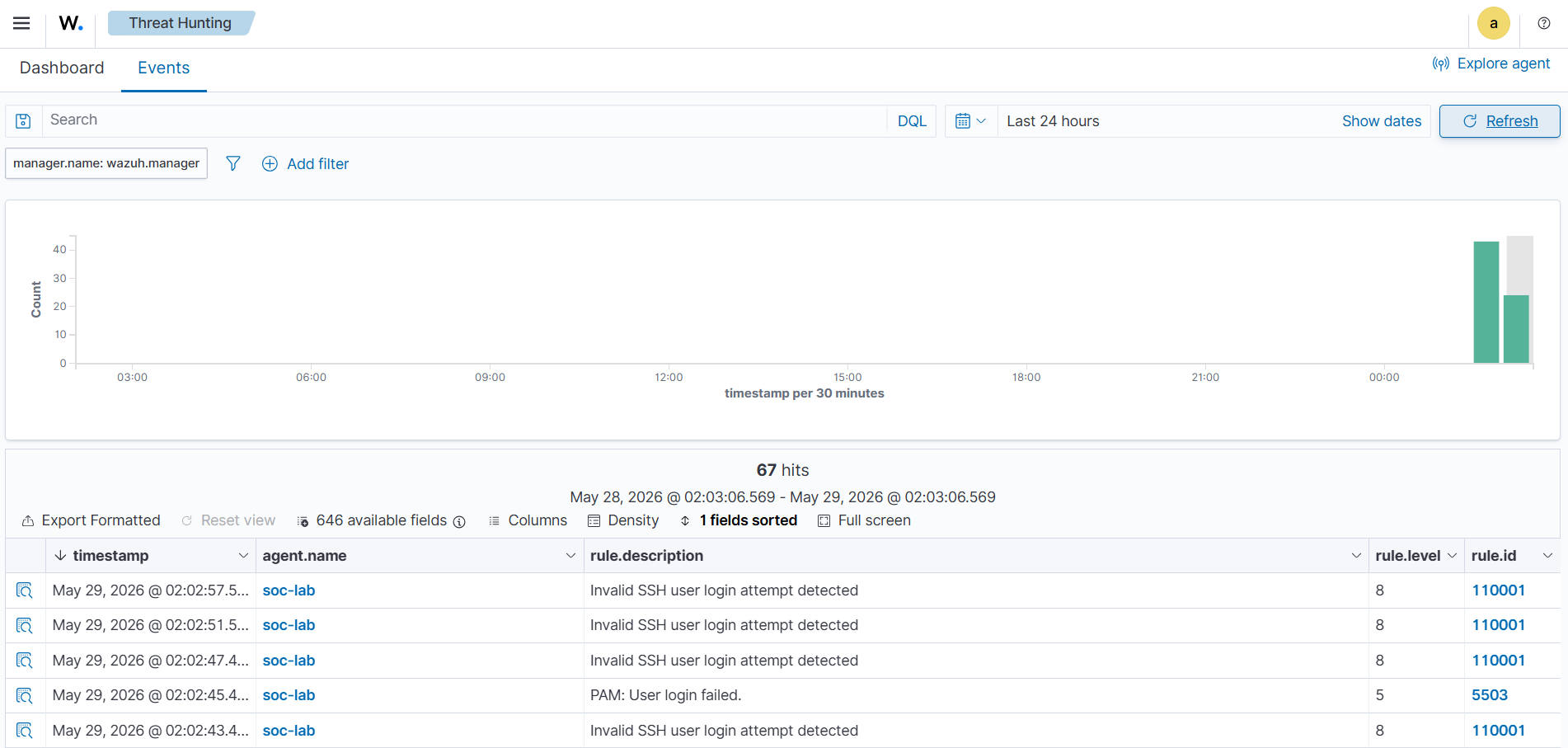The width and height of the screenshot is (1568, 748).
Task: Click the Add filter plus icon
Action: (x=270, y=163)
